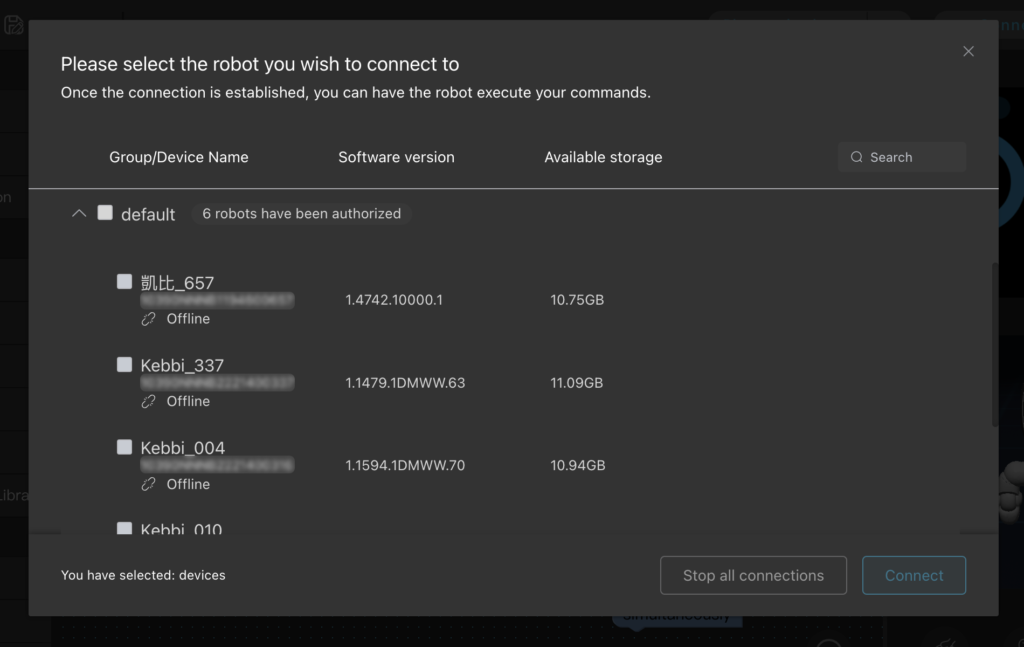
Task: Click the Kebbi_004 device name
Action: tap(183, 448)
